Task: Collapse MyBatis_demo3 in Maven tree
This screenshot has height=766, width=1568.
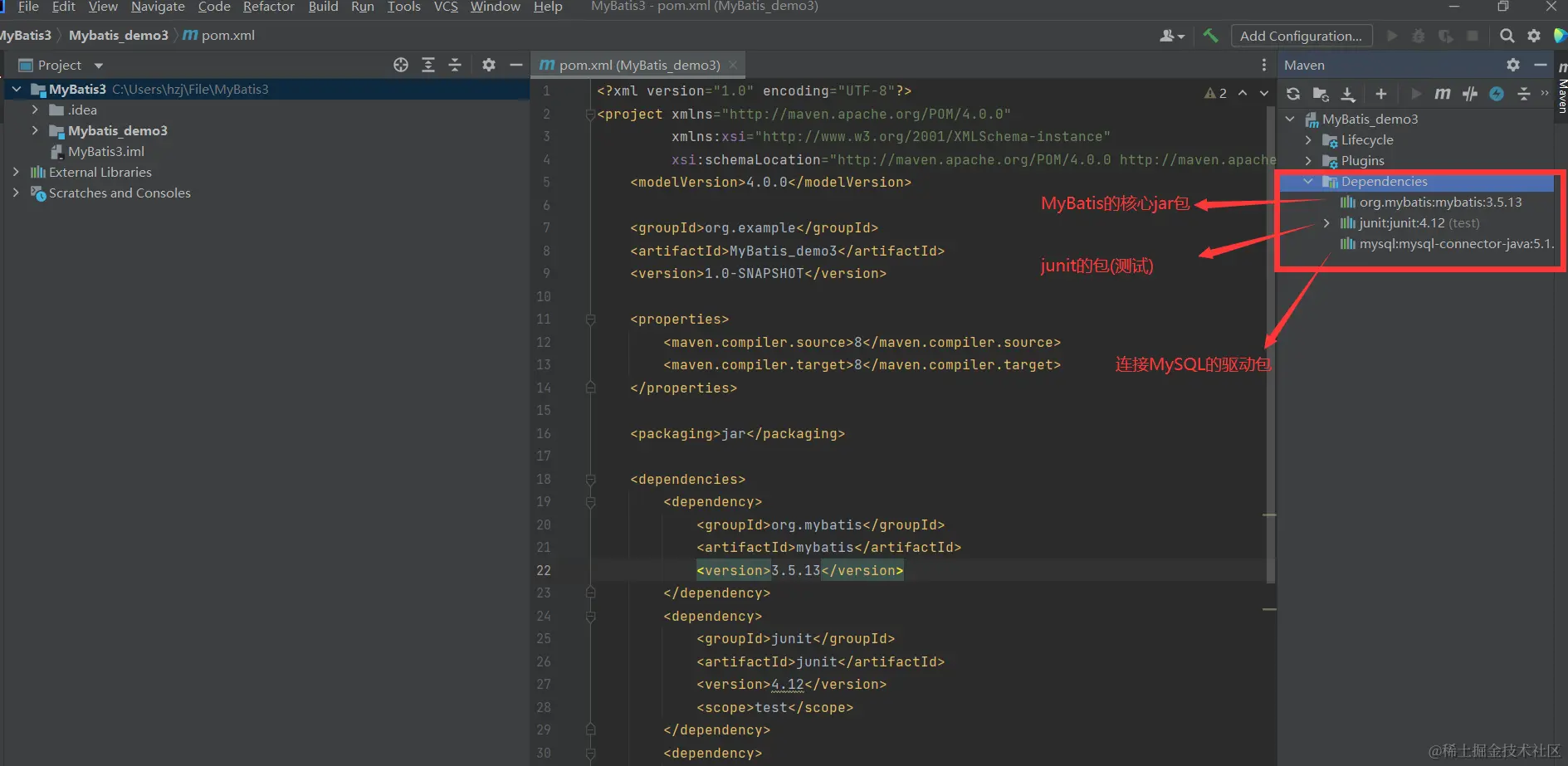Action: (x=1291, y=119)
